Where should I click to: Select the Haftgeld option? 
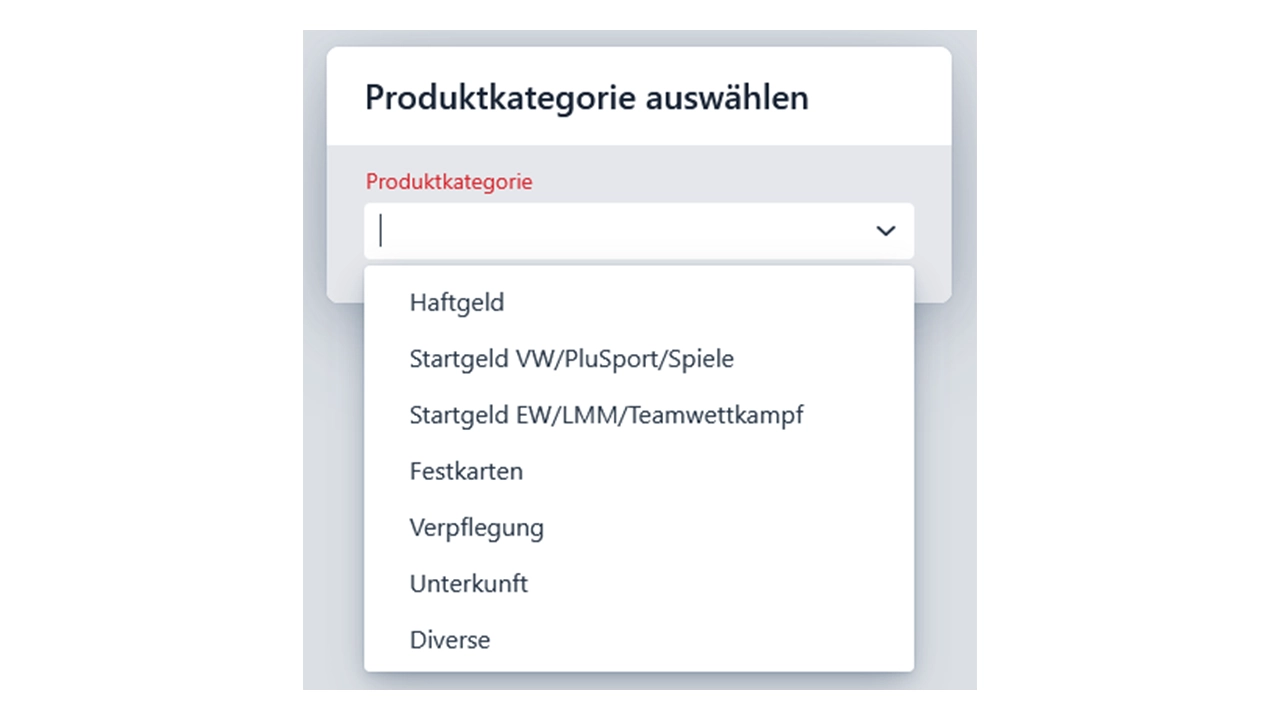[639, 302]
